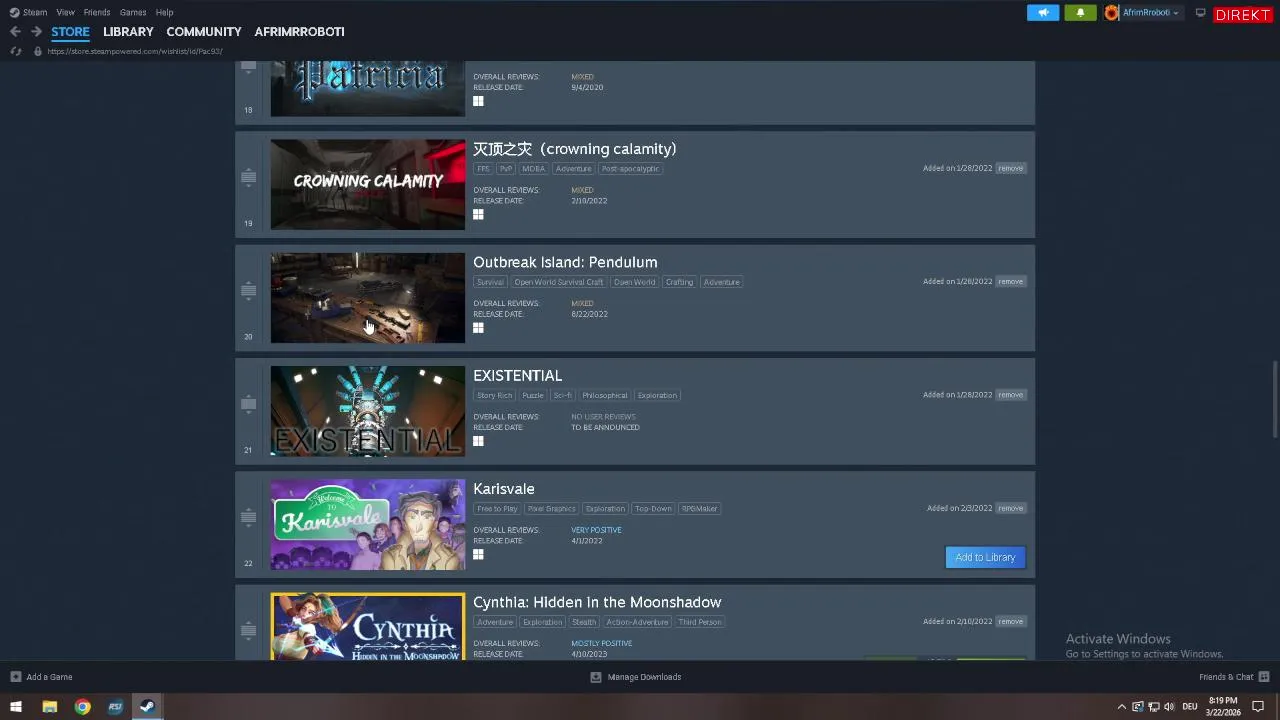This screenshot has width=1280, height=720.
Task: Click the Post-apocalyptic tag on crowning calamity
Action: click(x=630, y=169)
